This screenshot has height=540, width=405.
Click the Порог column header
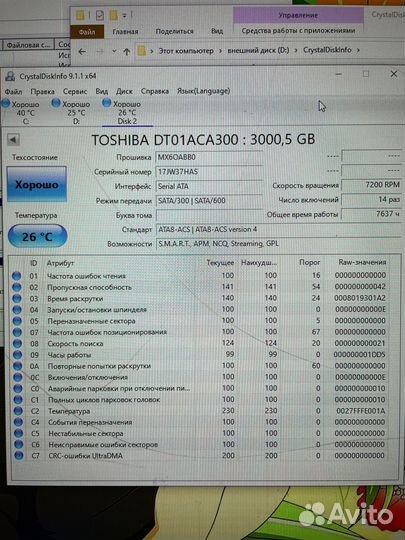pyautogui.click(x=309, y=263)
